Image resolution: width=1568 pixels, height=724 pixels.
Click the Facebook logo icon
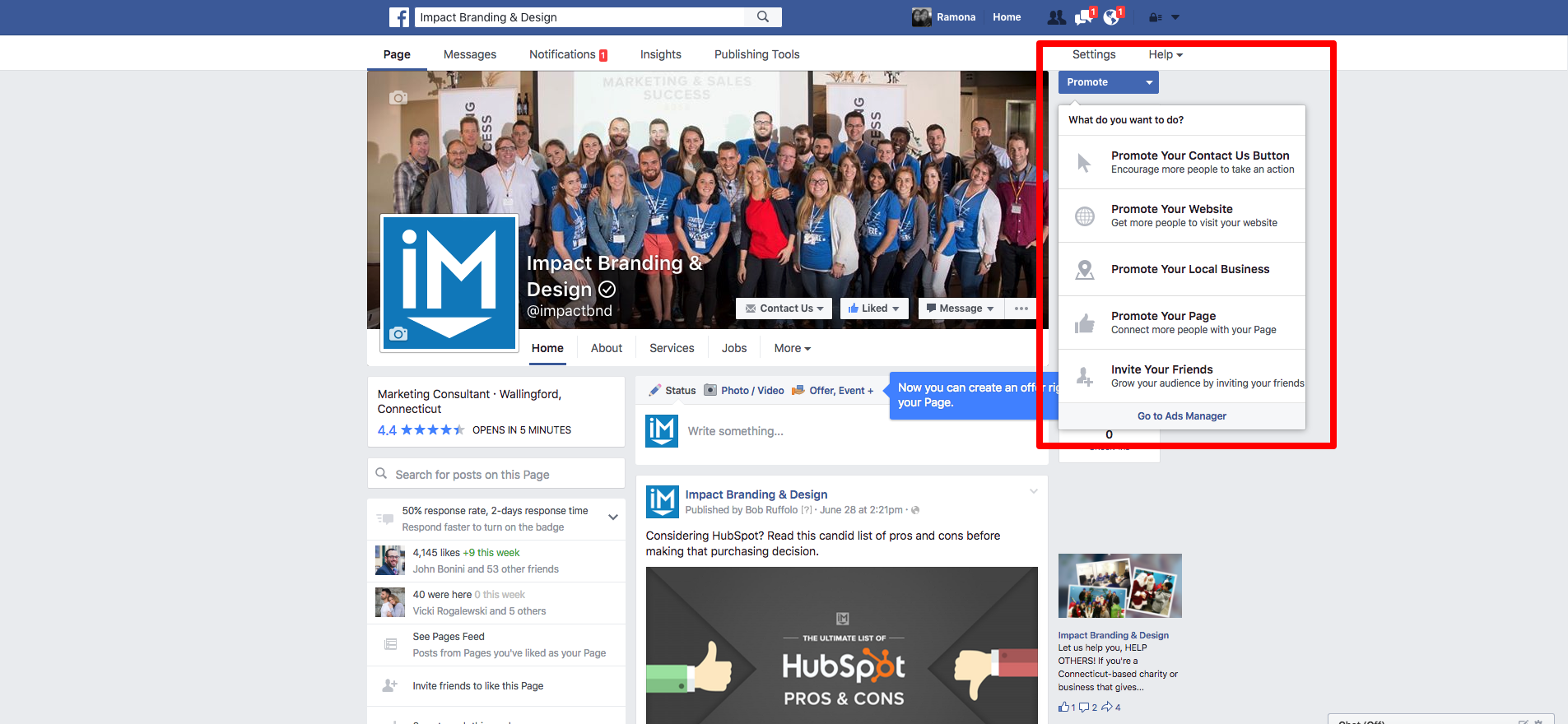coord(399,17)
